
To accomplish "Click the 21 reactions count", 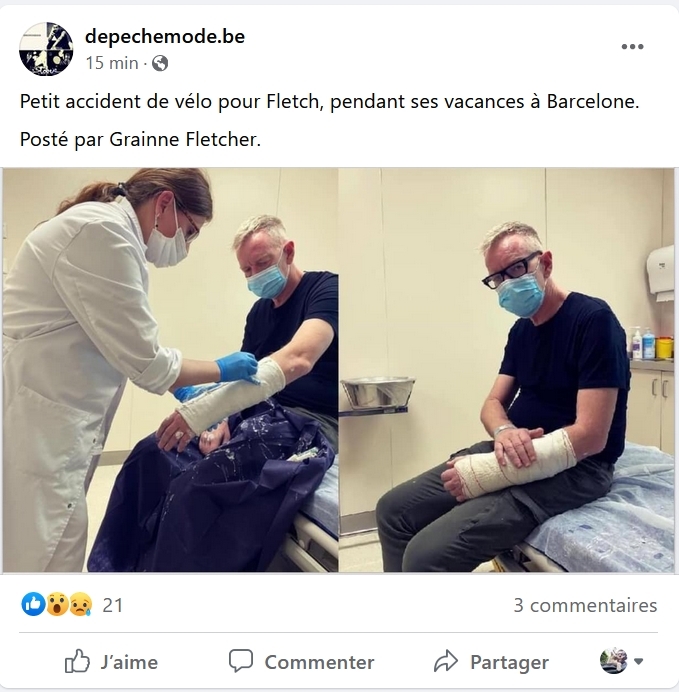I will (113, 606).
